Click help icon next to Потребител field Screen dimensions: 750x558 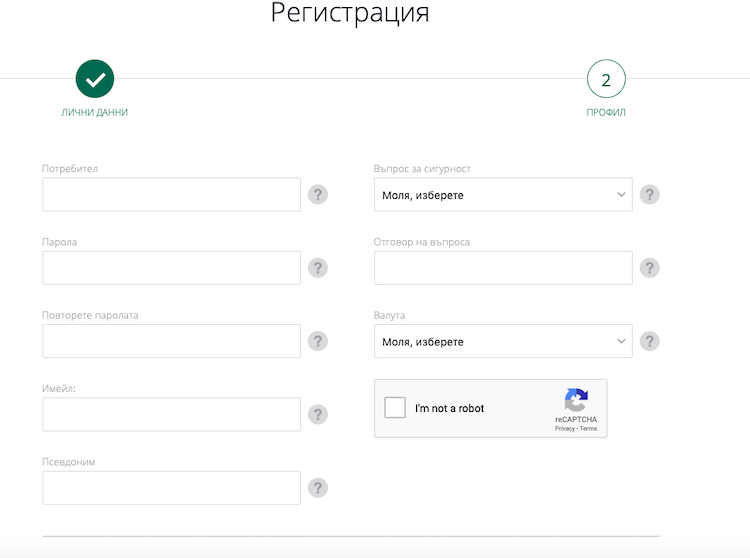318,195
